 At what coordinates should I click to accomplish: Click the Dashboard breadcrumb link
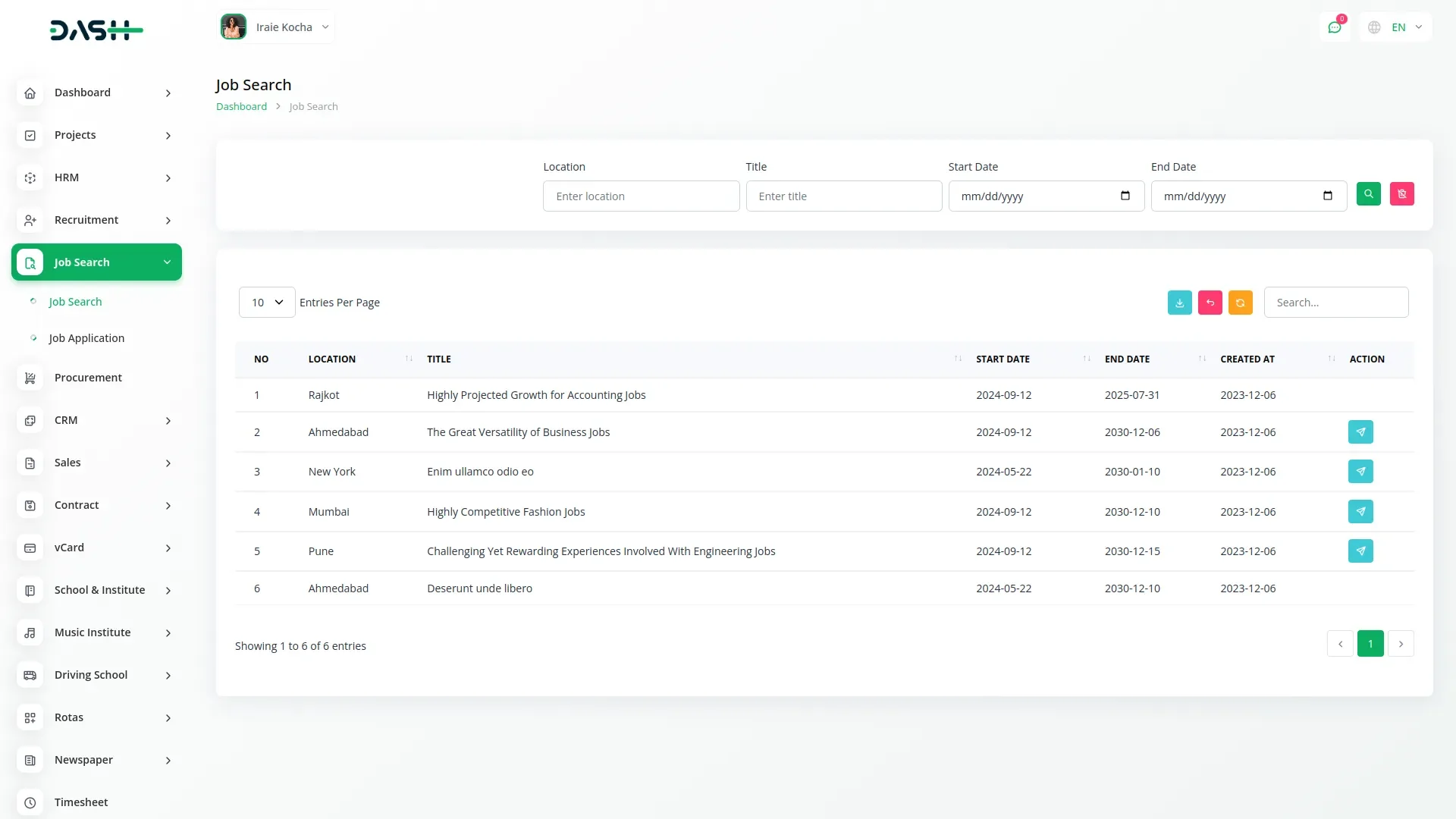(x=241, y=107)
